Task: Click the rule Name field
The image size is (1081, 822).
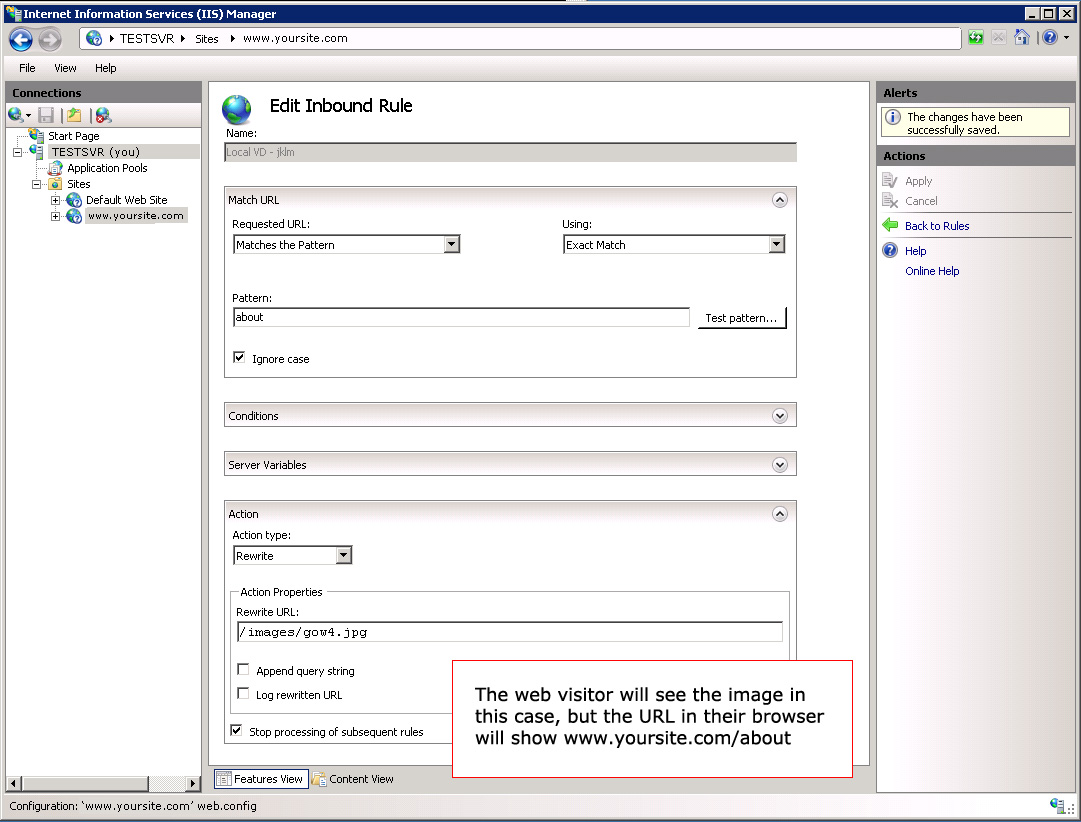Action: click(x=510, y=152)
